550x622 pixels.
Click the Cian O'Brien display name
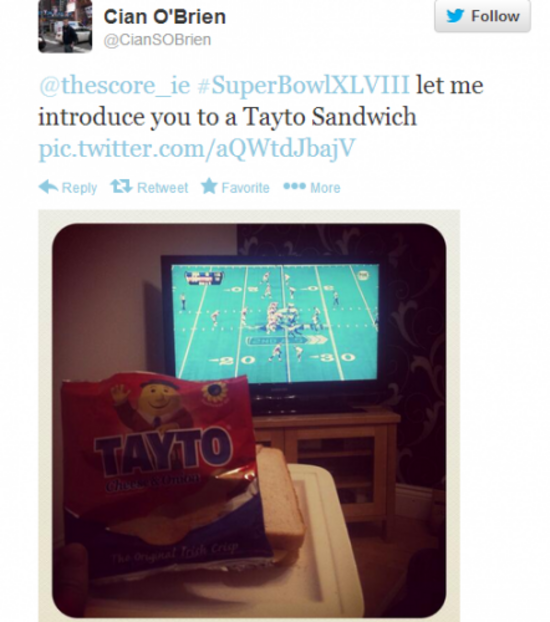pyautogui.click(x=165, y=17)
